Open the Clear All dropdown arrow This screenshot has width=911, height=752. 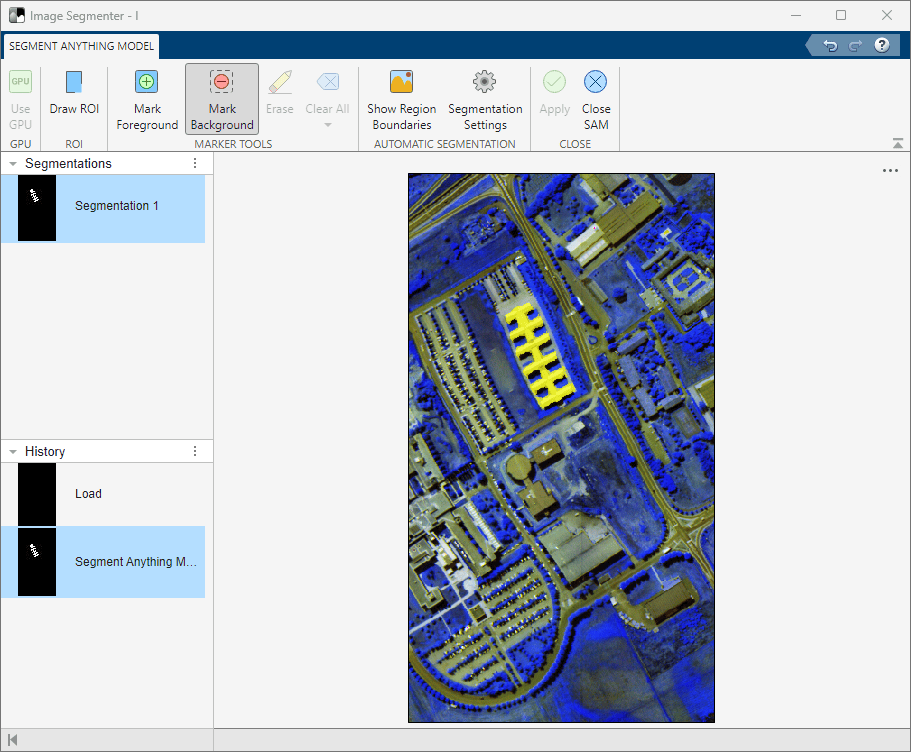[x=328, y=125]
